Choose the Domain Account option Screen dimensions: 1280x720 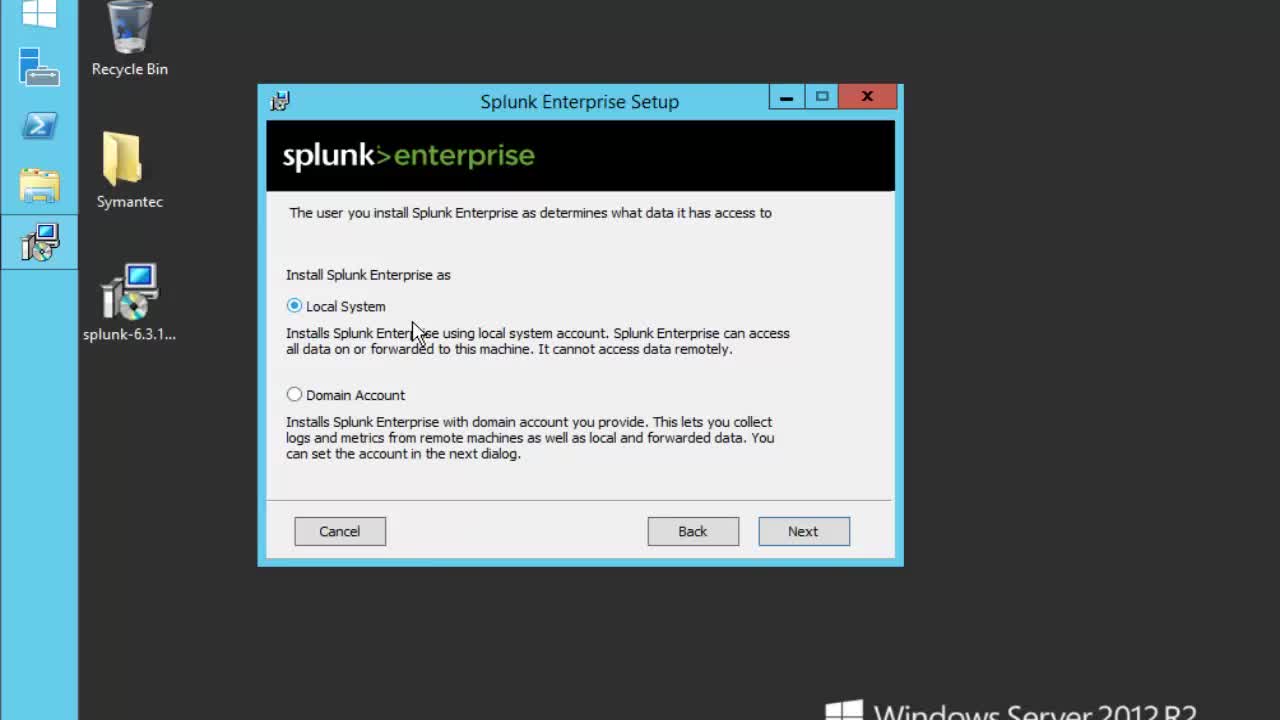[x=294, y=395]
